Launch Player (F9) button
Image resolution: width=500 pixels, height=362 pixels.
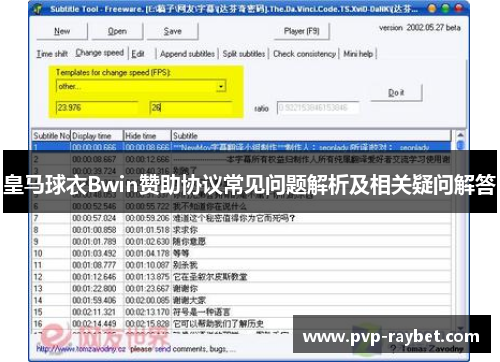click(x=302, y=31)
